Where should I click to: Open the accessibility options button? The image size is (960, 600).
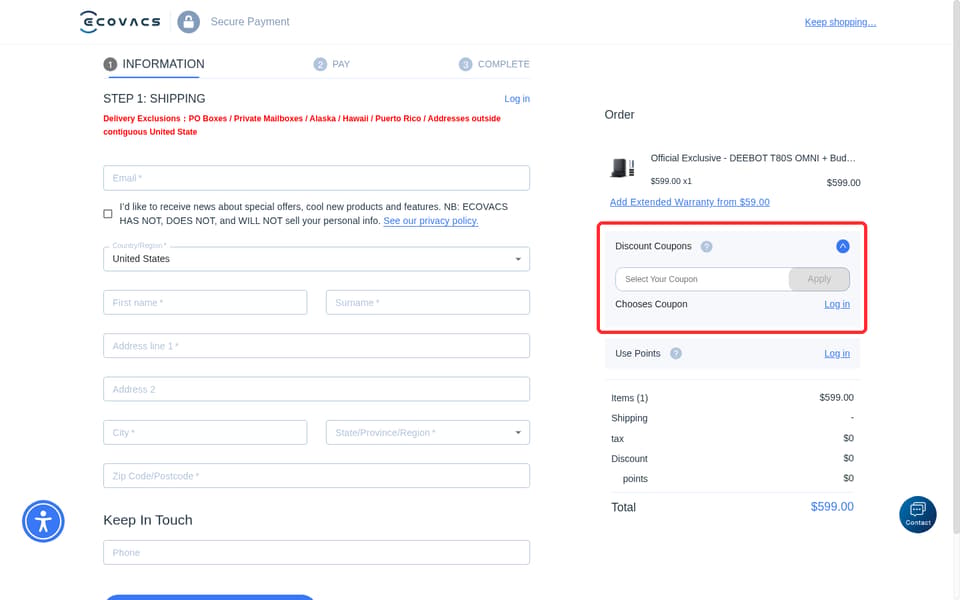click(x=43, y=522)
